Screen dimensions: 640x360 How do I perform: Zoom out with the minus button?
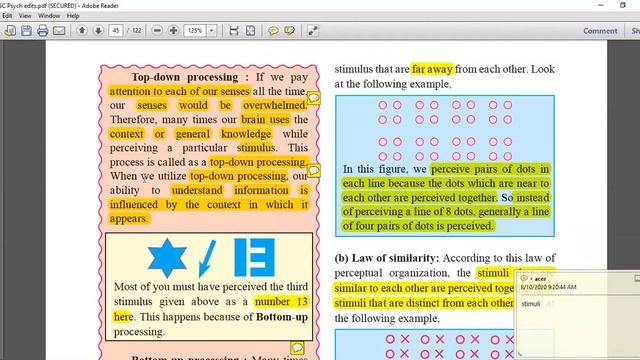coord(157,31)
